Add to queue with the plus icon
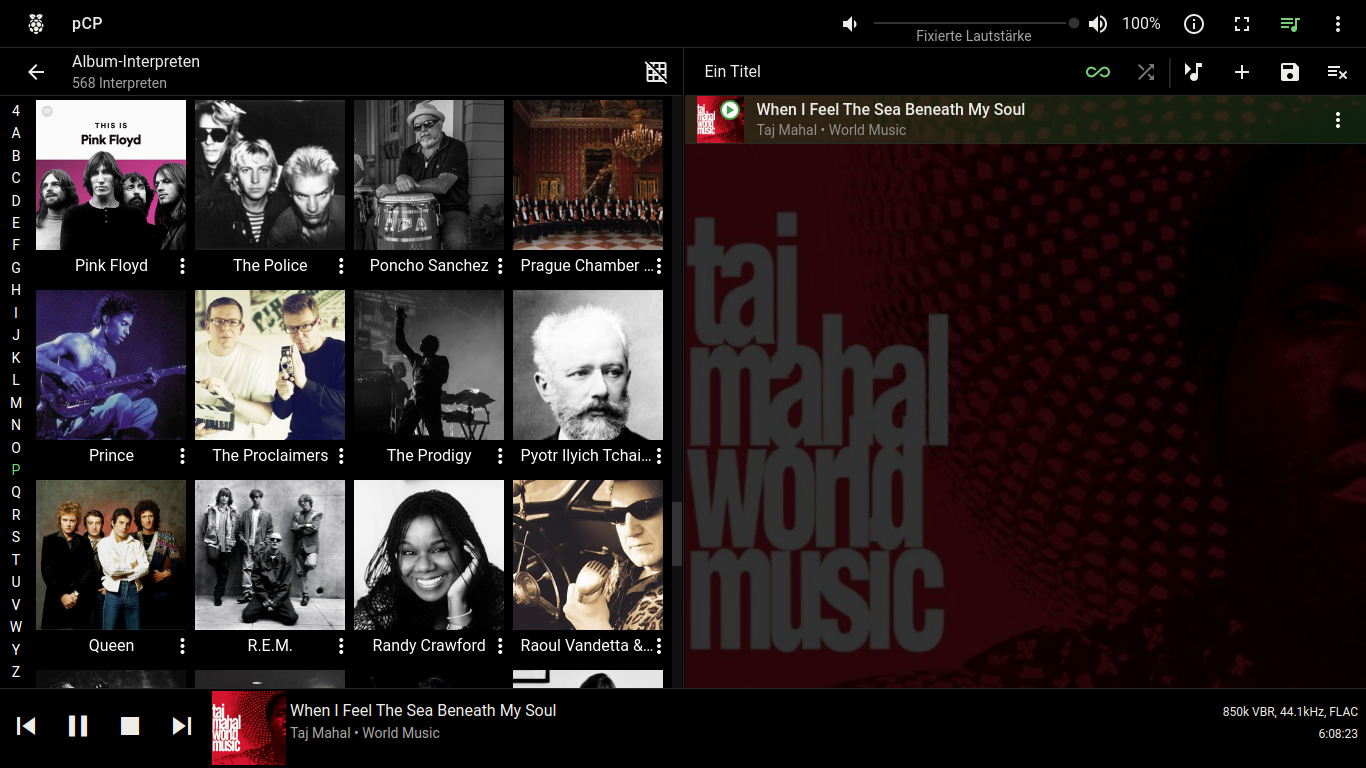Screen dimensions: 1366x768 pos(1242,72)
